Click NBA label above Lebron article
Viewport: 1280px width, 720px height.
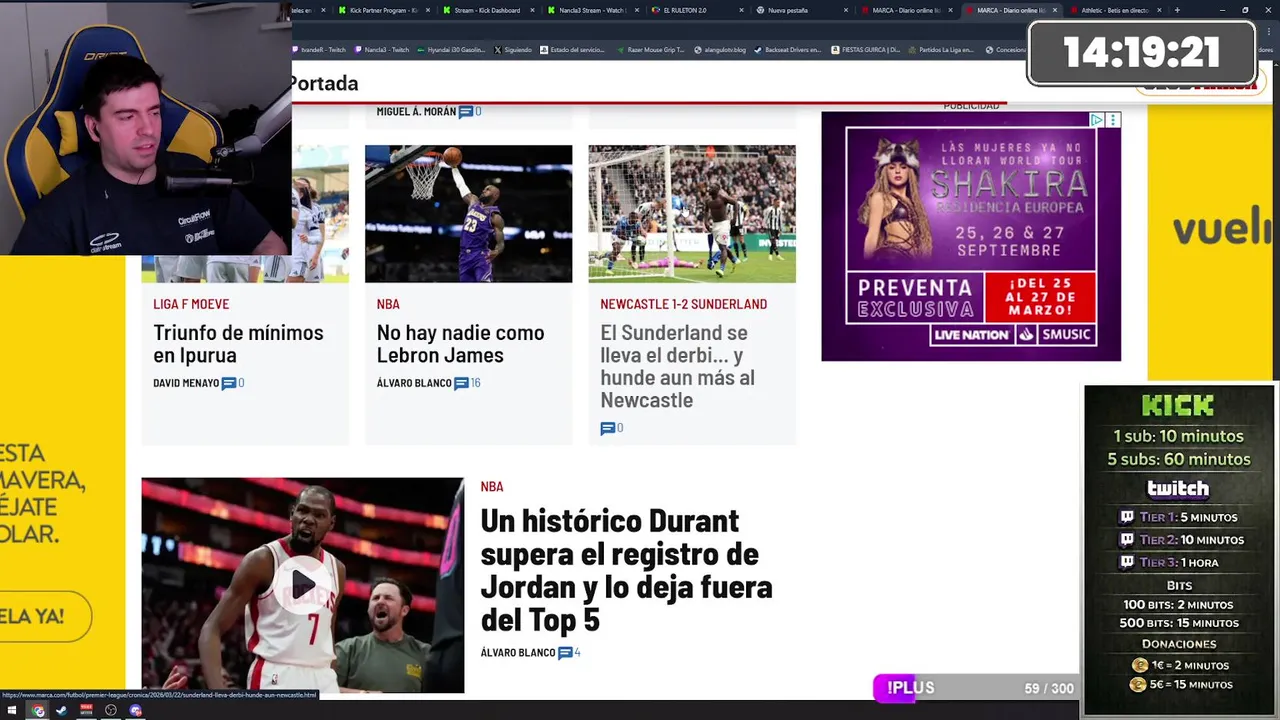tap(388, 304)
